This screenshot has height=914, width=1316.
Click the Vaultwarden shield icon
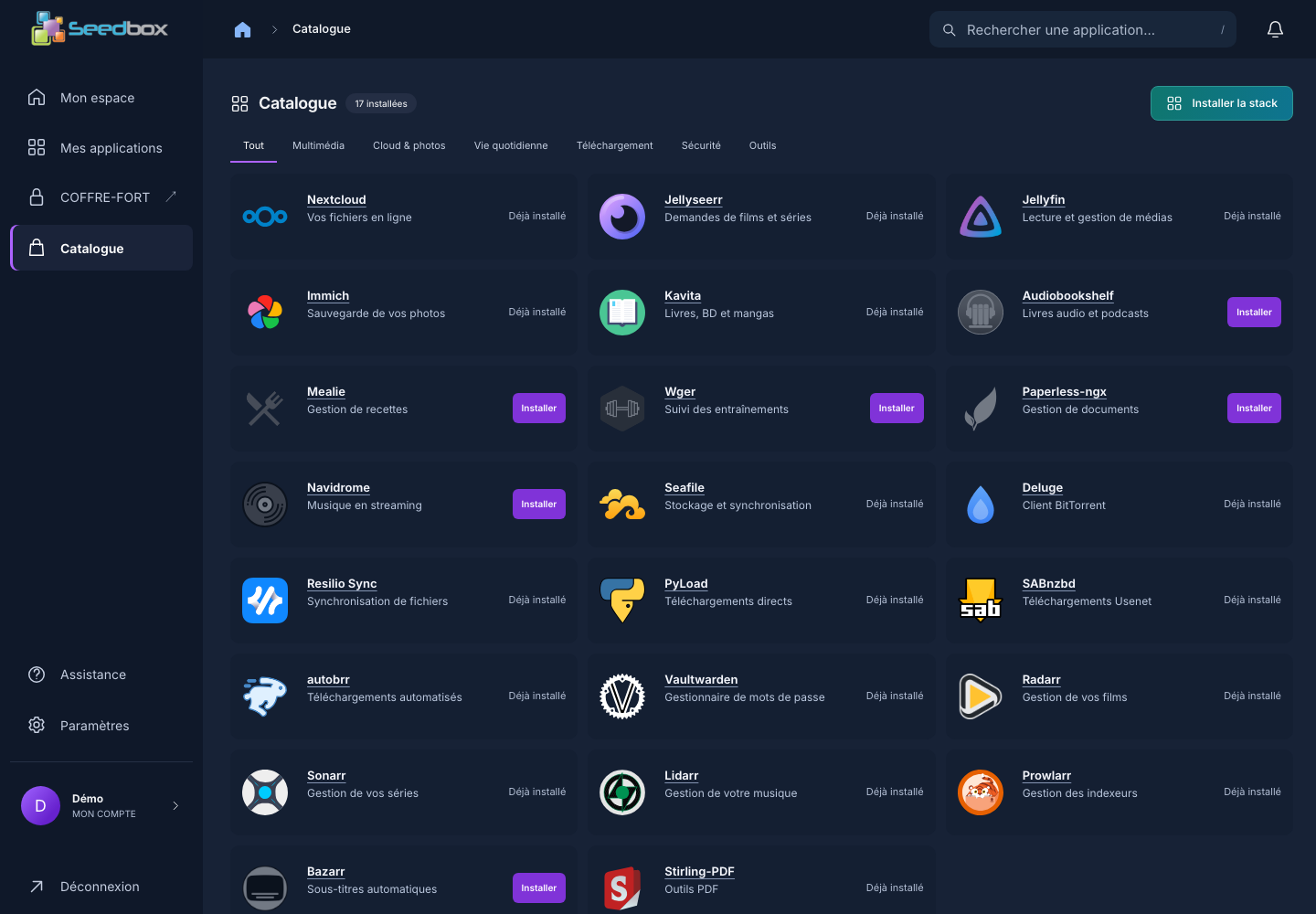[622, 696]
